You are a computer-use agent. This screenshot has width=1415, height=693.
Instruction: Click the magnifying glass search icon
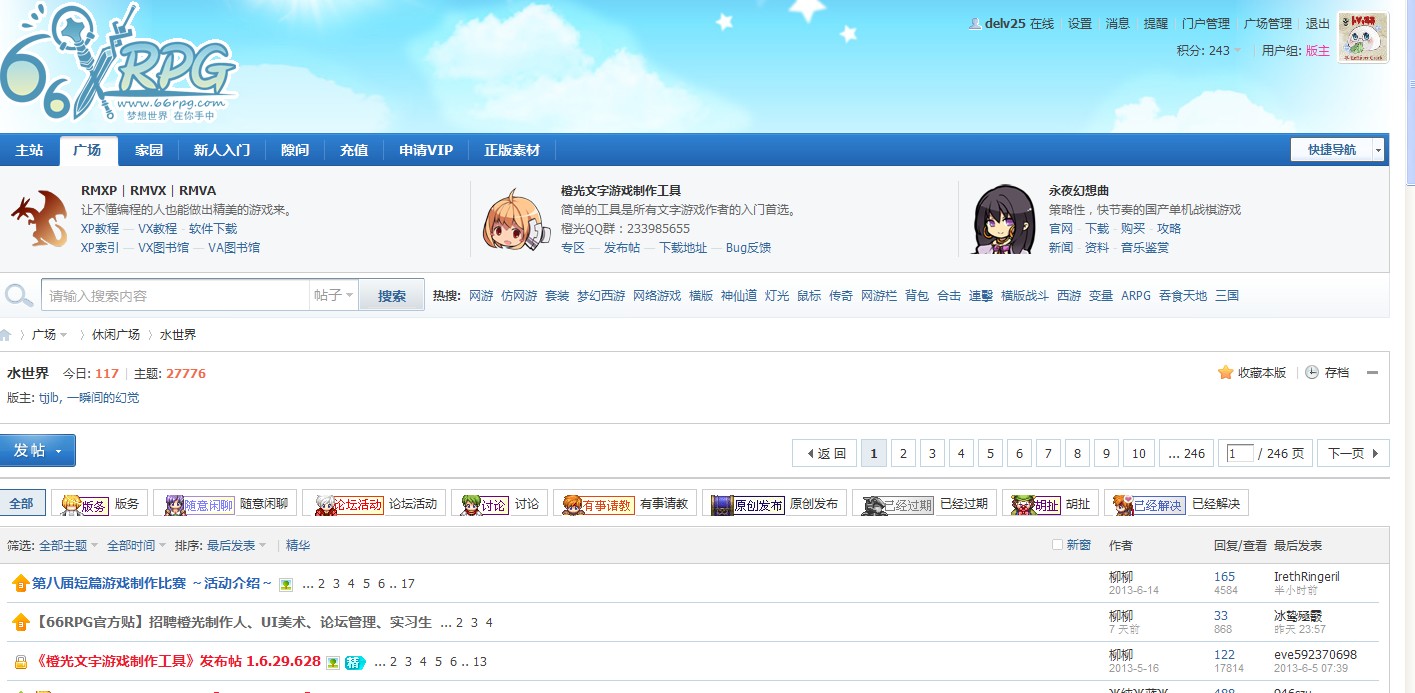[19, 295]
